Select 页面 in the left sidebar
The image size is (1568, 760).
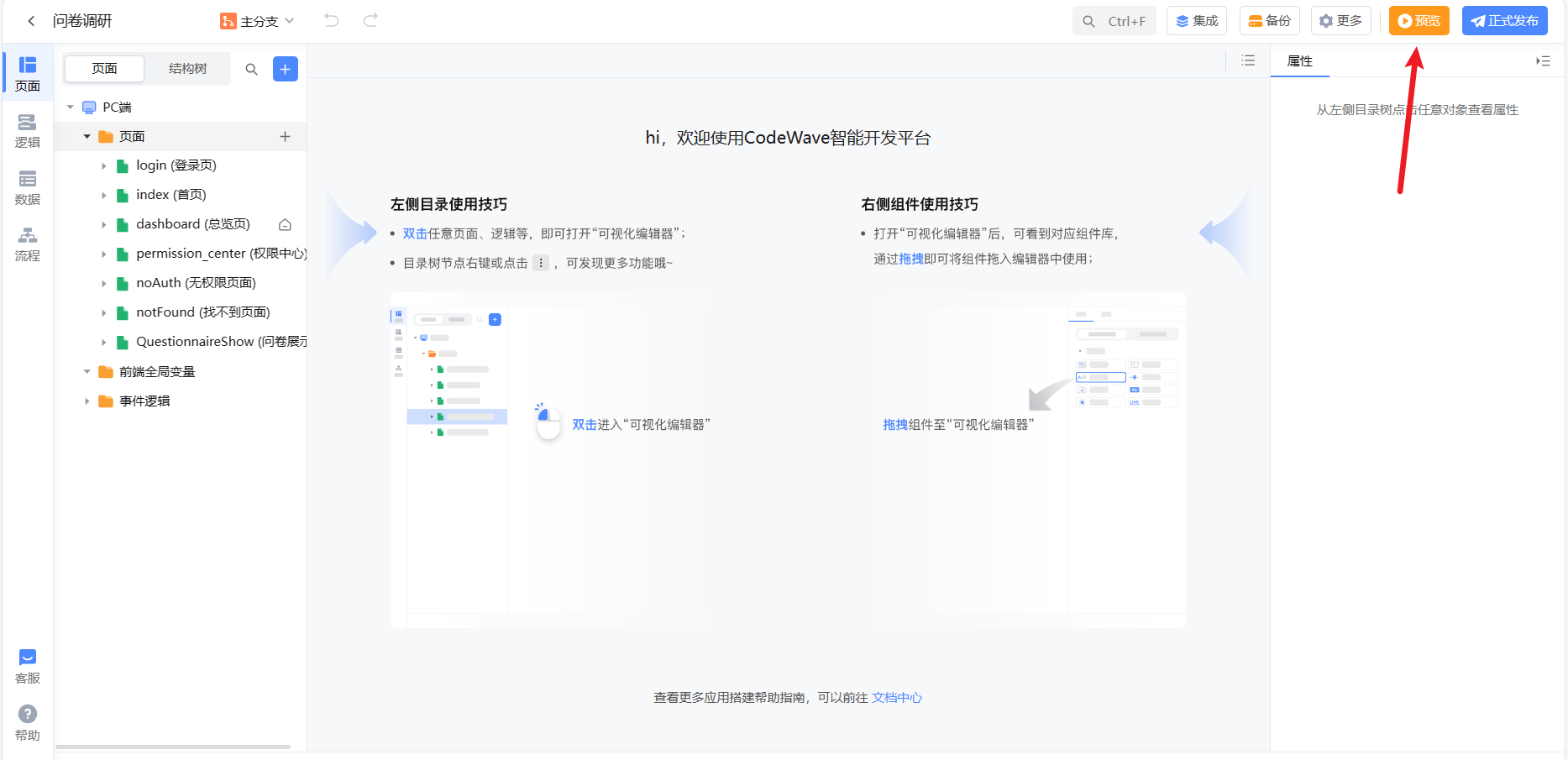(28, 74)
